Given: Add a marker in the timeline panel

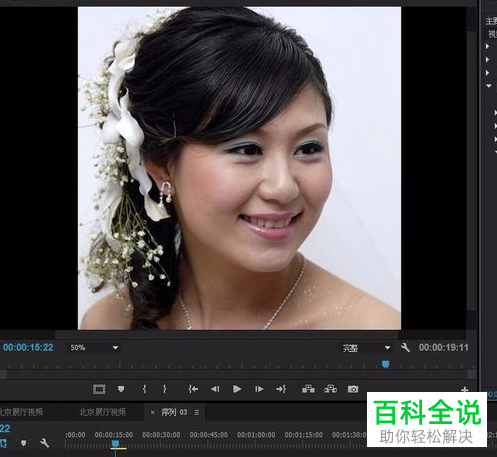Looking at the screenshot, I should tap(23, 443).
